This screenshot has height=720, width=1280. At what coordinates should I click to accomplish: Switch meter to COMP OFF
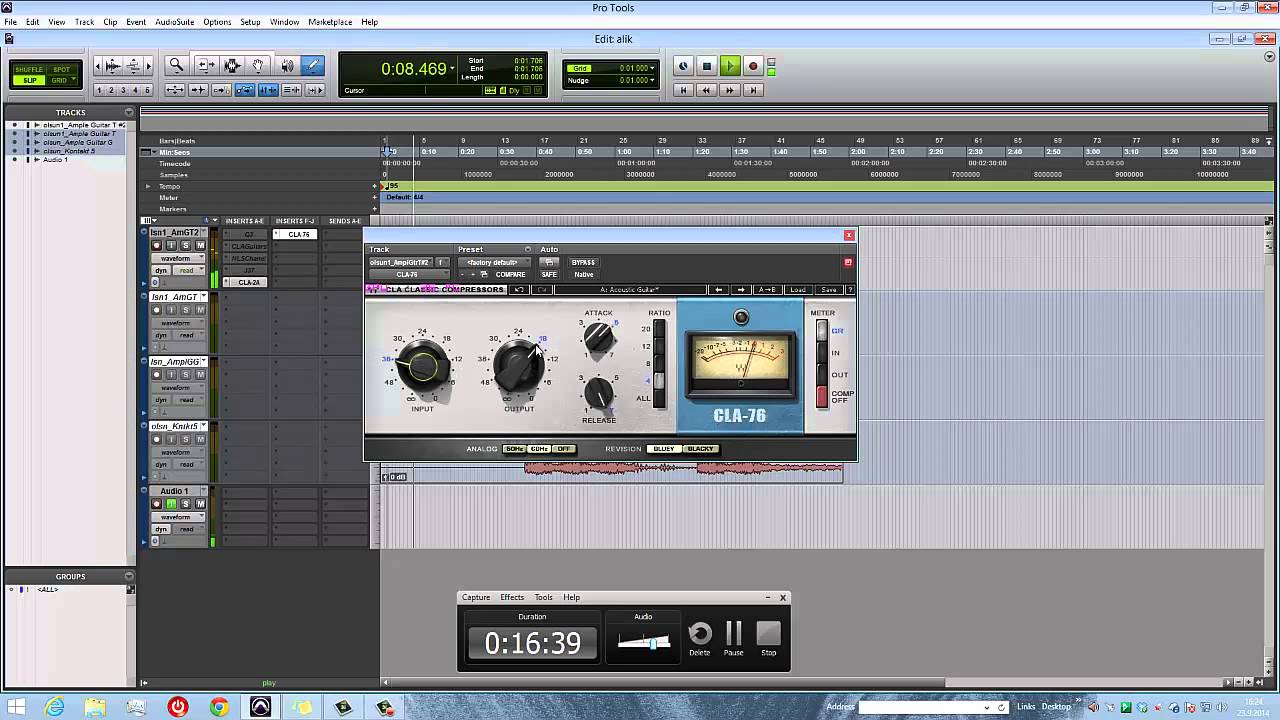[x=822, y=397]
